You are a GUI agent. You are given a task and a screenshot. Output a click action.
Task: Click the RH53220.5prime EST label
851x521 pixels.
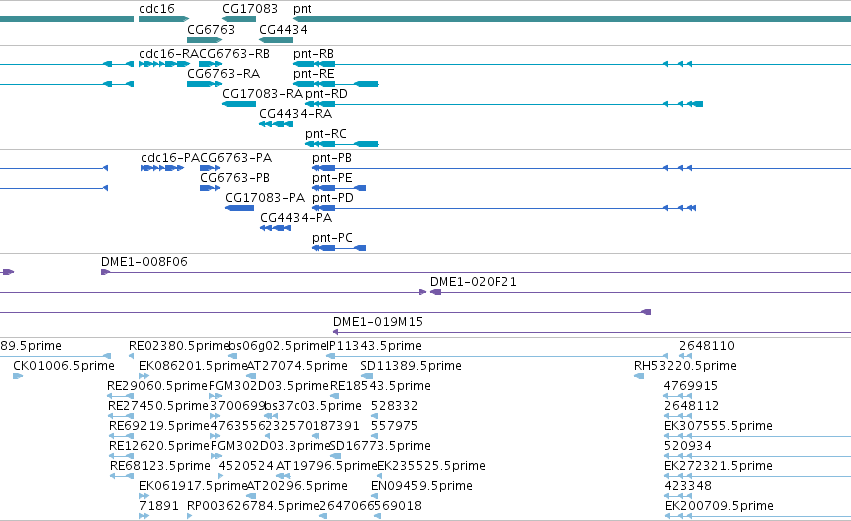(x=685, y=366)
